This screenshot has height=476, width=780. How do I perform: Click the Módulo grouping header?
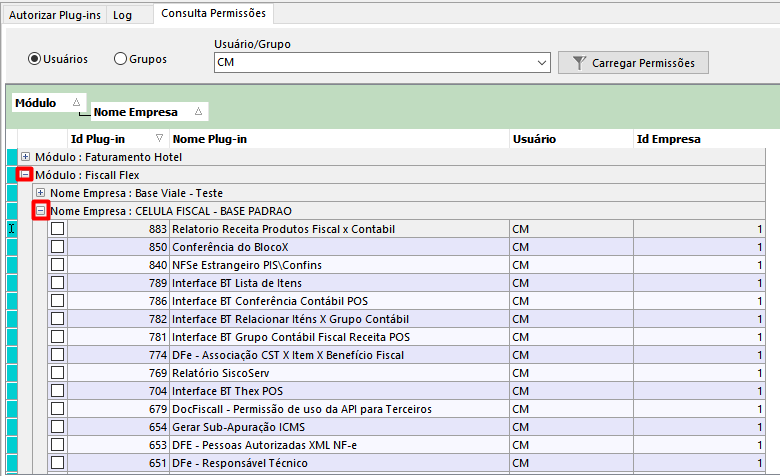(x=49, y=102)
